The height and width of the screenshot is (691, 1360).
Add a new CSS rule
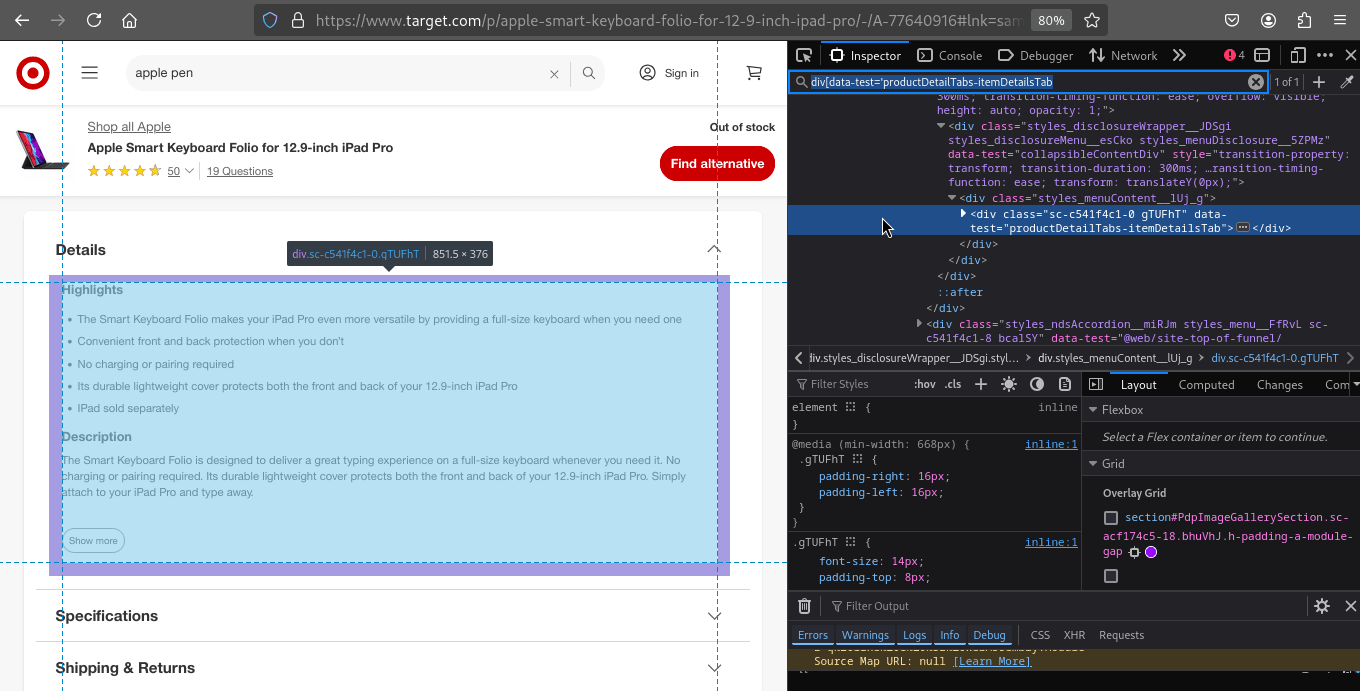click(x=981, y=384)
